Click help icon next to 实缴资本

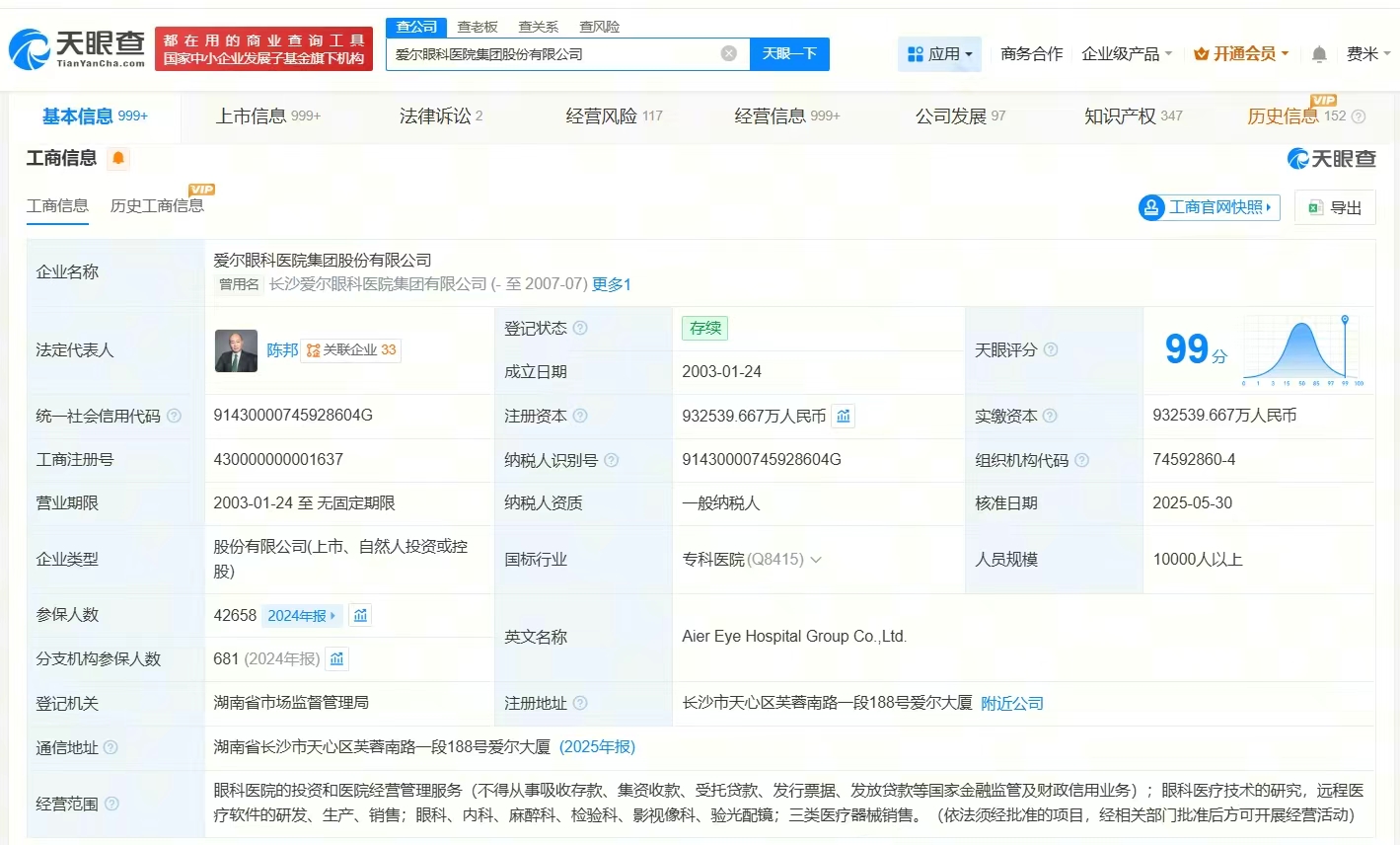[x=1050, y=416]
